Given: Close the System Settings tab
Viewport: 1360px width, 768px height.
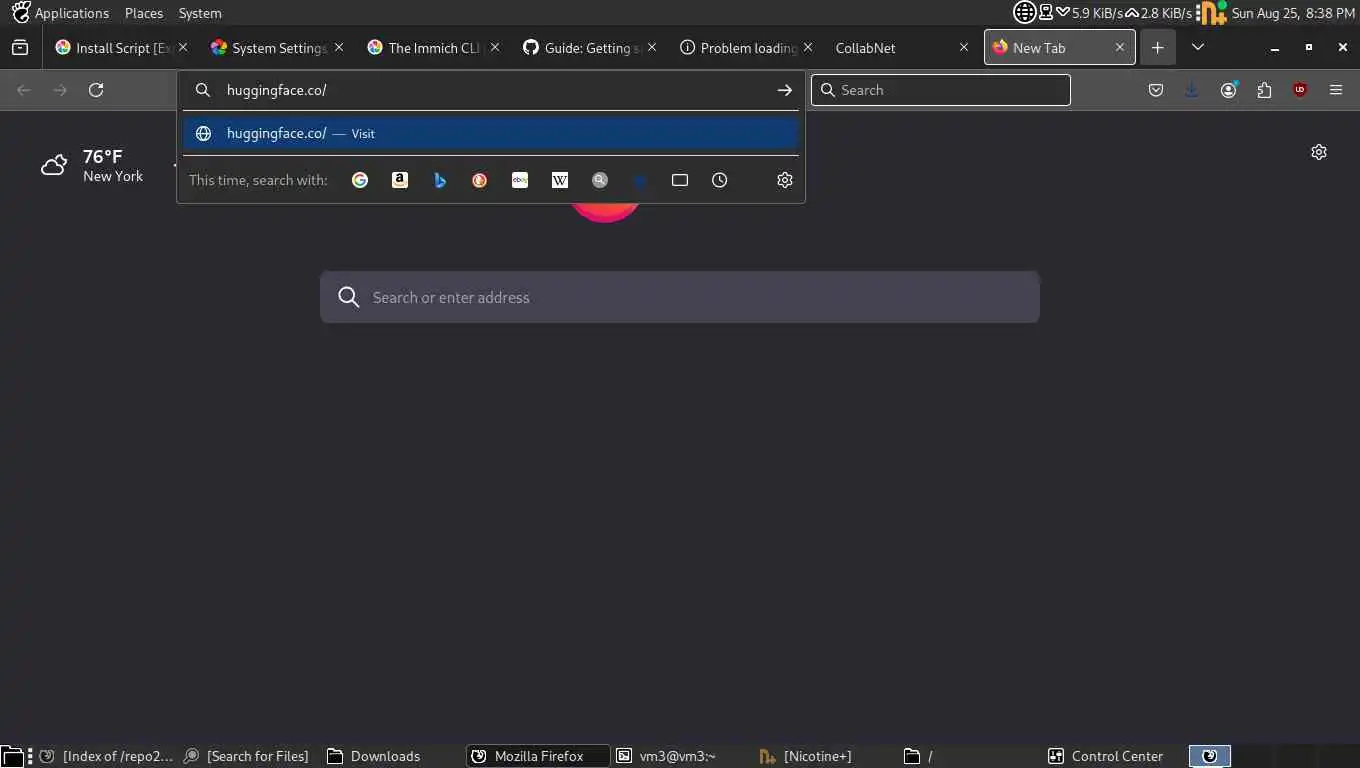Looking at the screenshot, I should [339, 47].
